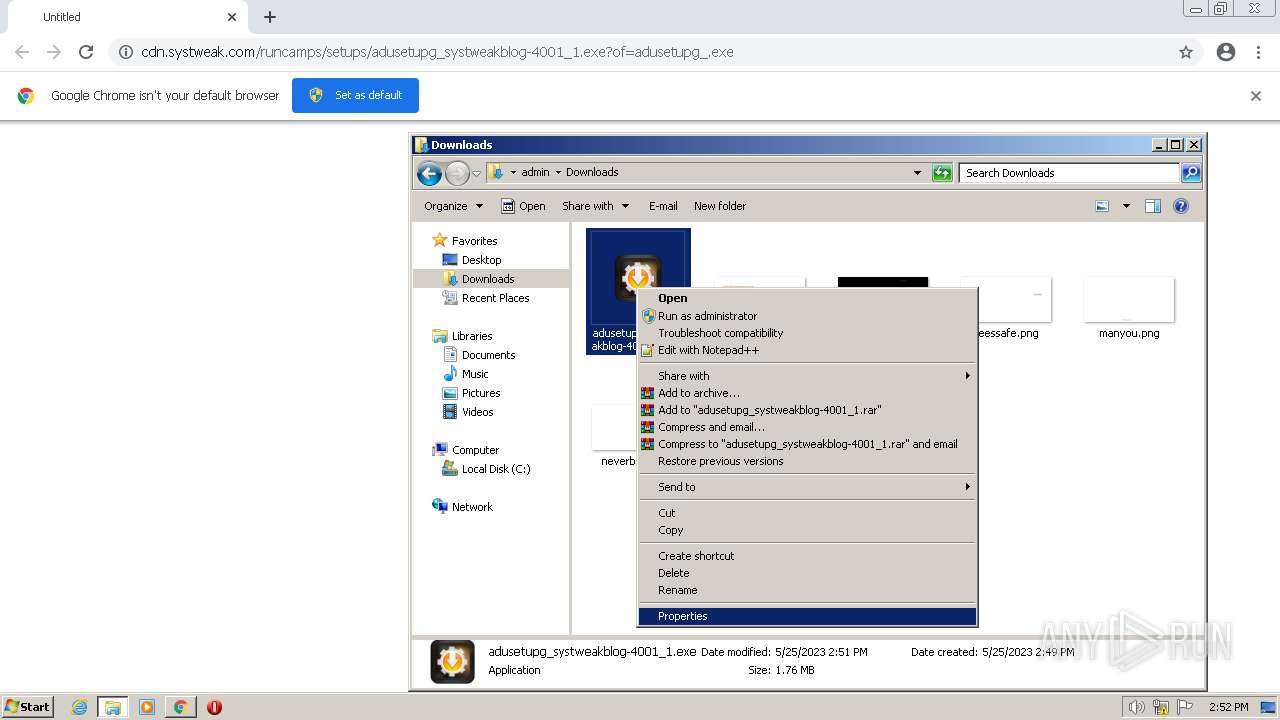Image resolution: width=1280 pixels, height=720 pixels.
Task: Click the Set as default button
Action: (355, 95)
